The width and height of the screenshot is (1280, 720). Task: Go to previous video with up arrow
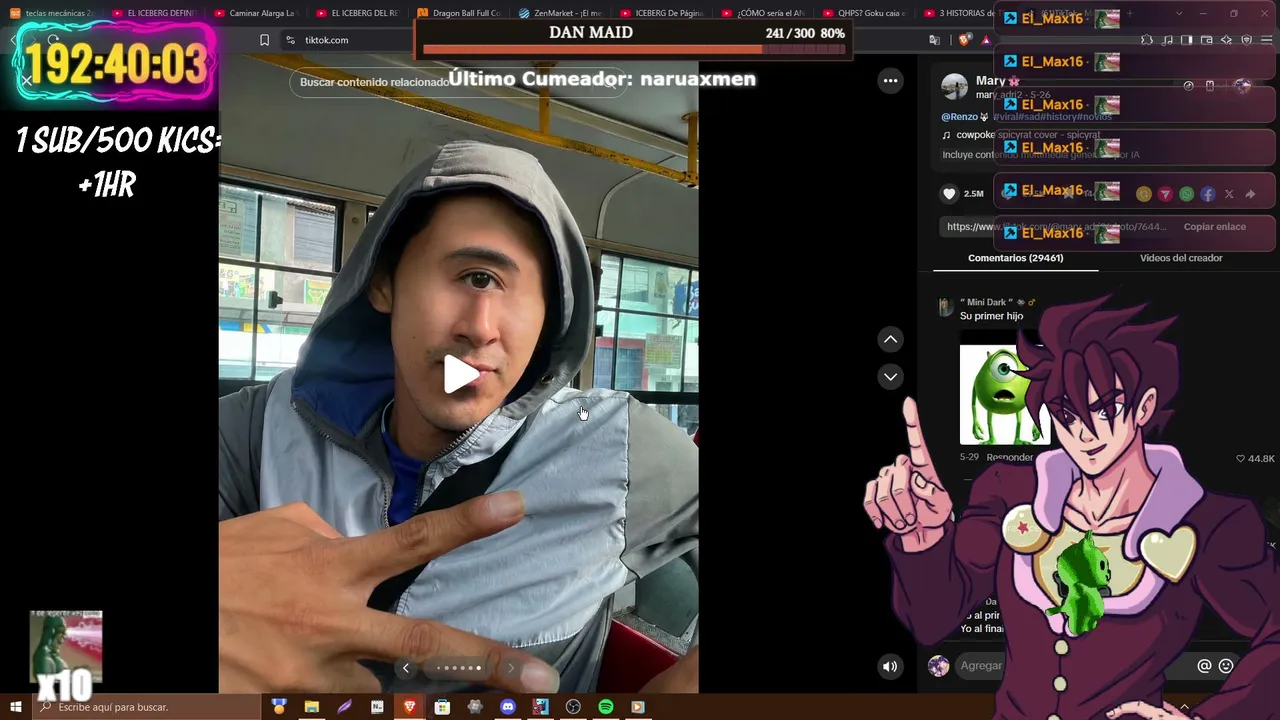(x=890, y=340)
